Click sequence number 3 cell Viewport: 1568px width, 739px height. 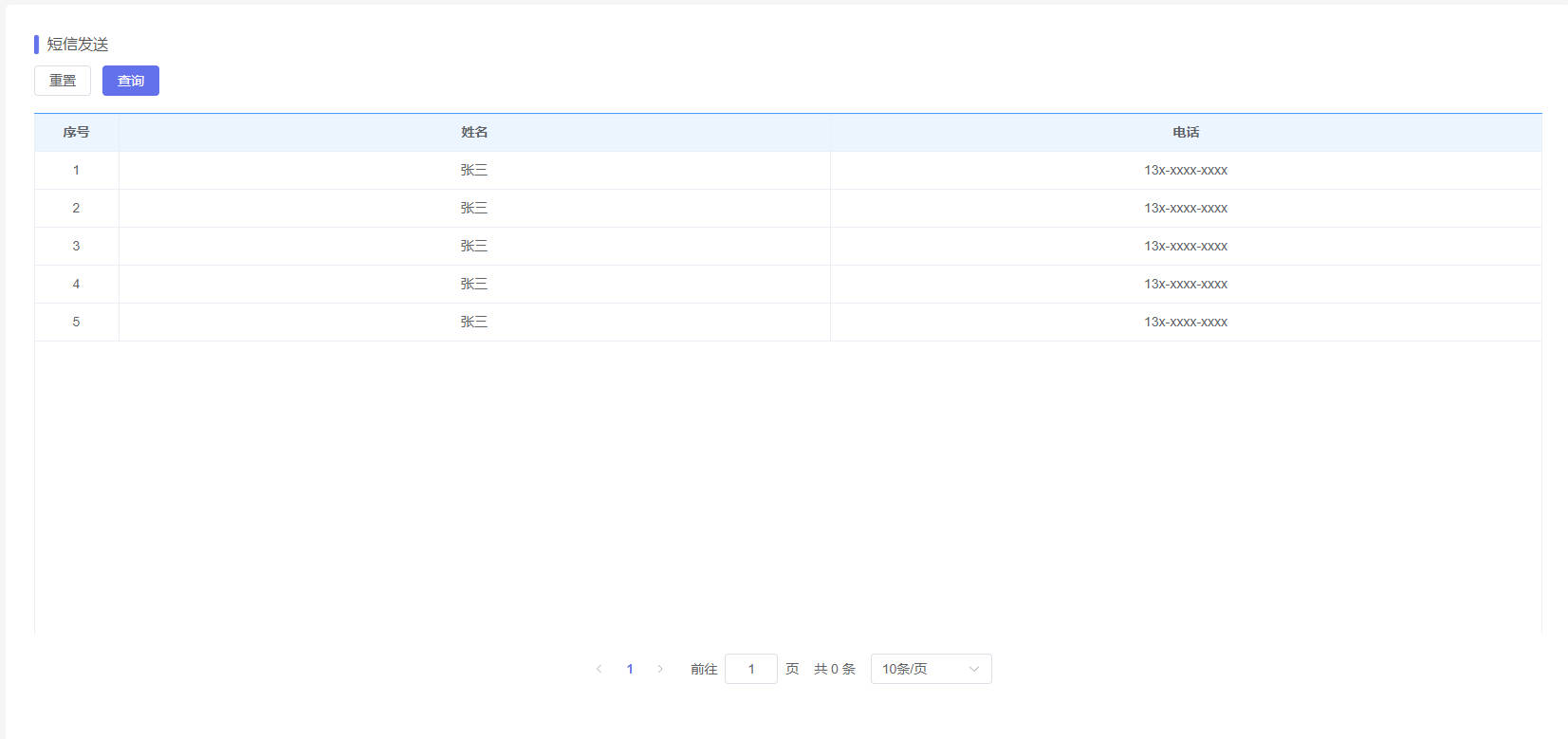(x=77, y=246)
